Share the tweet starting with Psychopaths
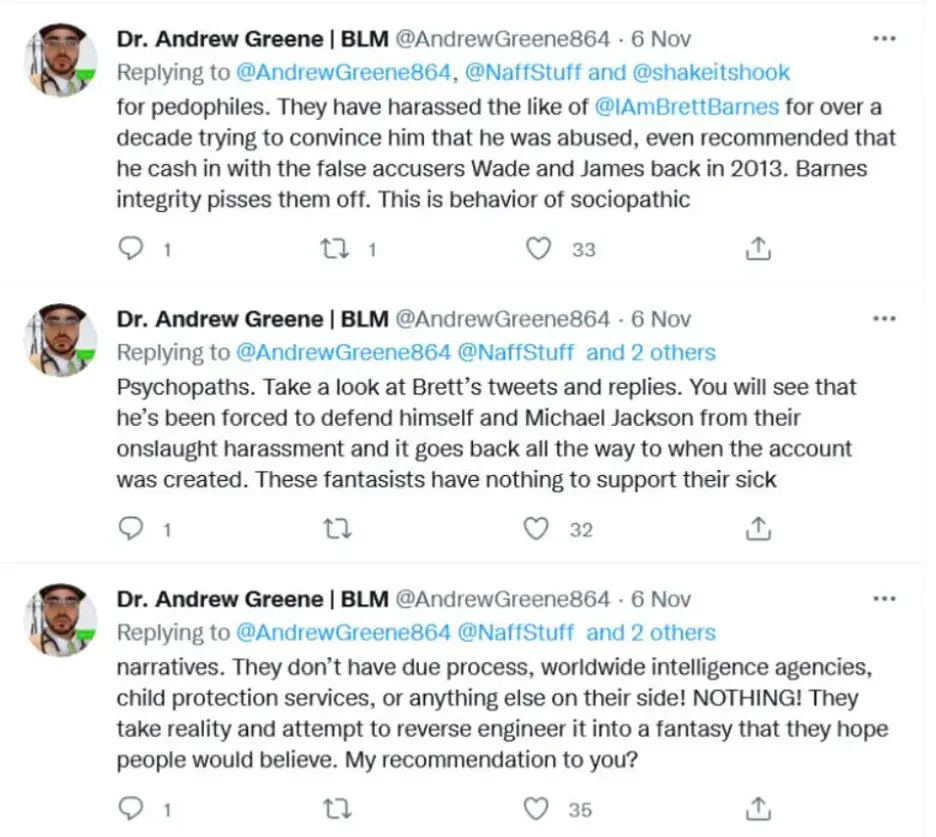Image resolution: width=936 pixels, height=837 pixels. click(x=759, y=528)
